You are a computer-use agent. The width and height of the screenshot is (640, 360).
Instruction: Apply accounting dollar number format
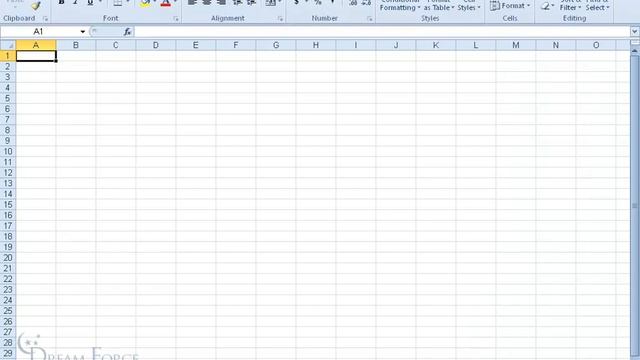point(296,3)
